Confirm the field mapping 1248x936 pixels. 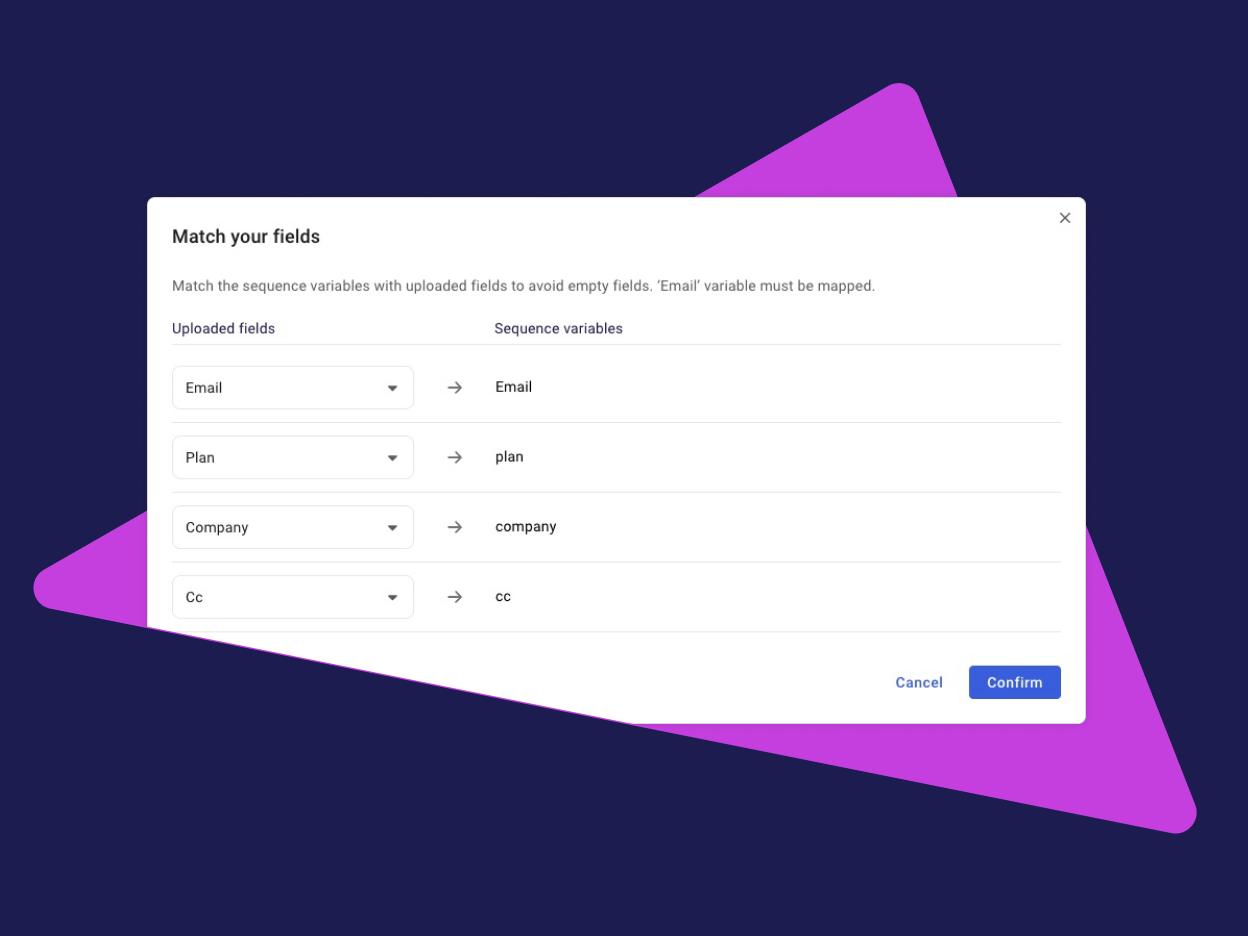click(1014, 682)
